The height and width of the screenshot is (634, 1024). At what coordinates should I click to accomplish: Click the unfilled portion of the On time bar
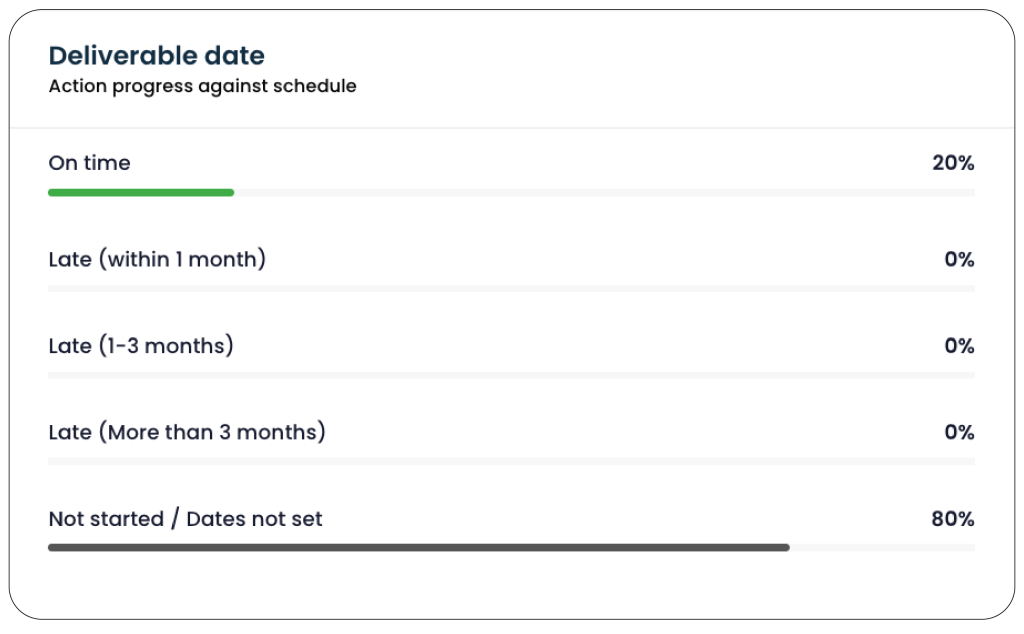(604, 193)
